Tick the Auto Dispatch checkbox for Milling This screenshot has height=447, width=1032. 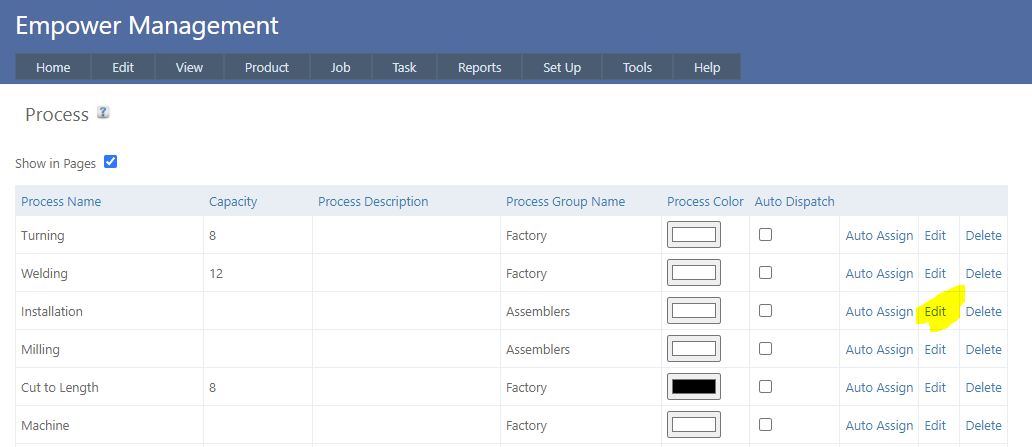click(x=765, y=349)
